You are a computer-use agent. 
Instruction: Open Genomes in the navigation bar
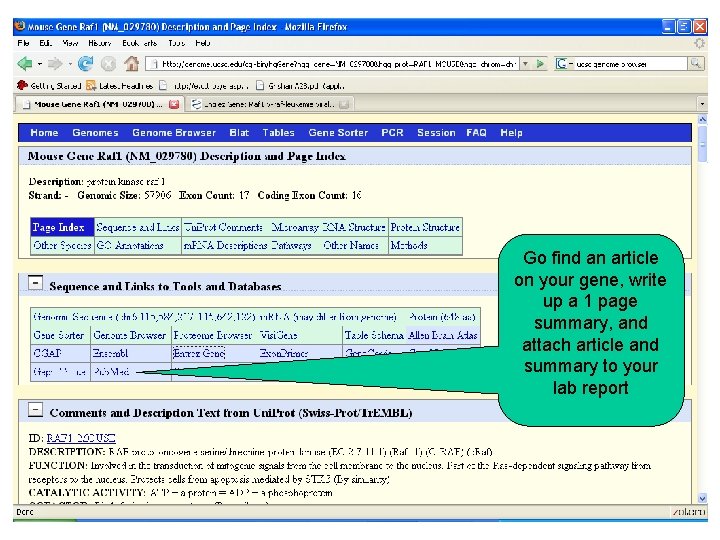(x=95, y=133)
